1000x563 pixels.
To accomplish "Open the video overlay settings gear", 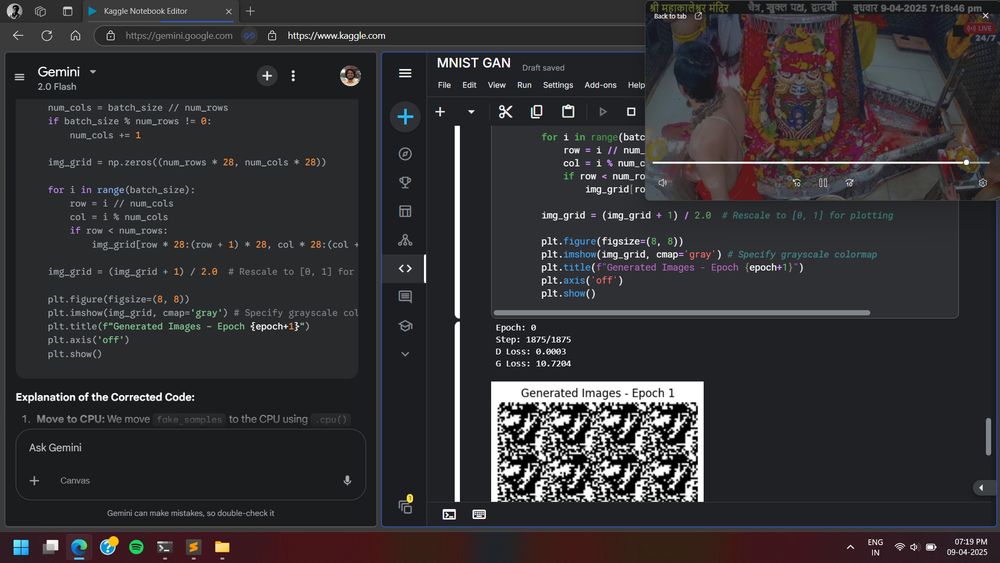I will point(983,182).
